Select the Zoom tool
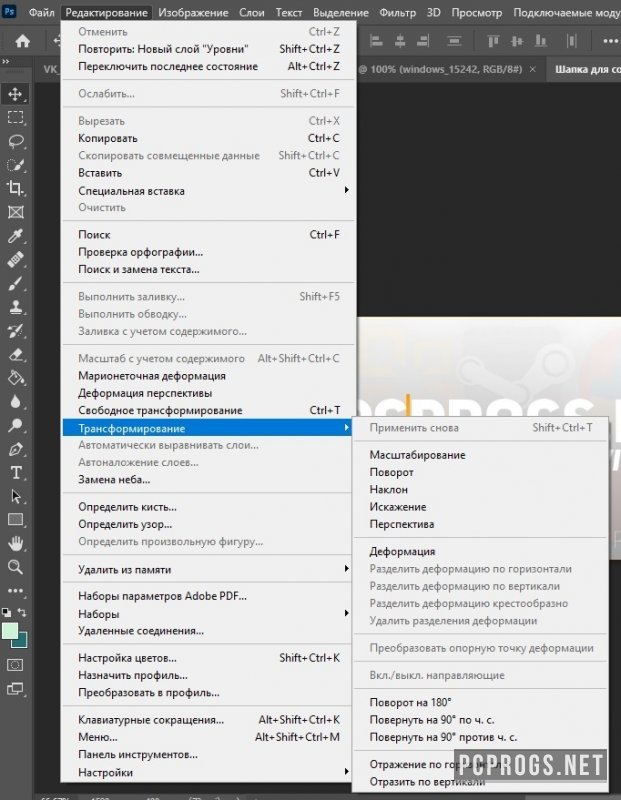The width and height of the screenshot is (621, 800). point(15,567)
